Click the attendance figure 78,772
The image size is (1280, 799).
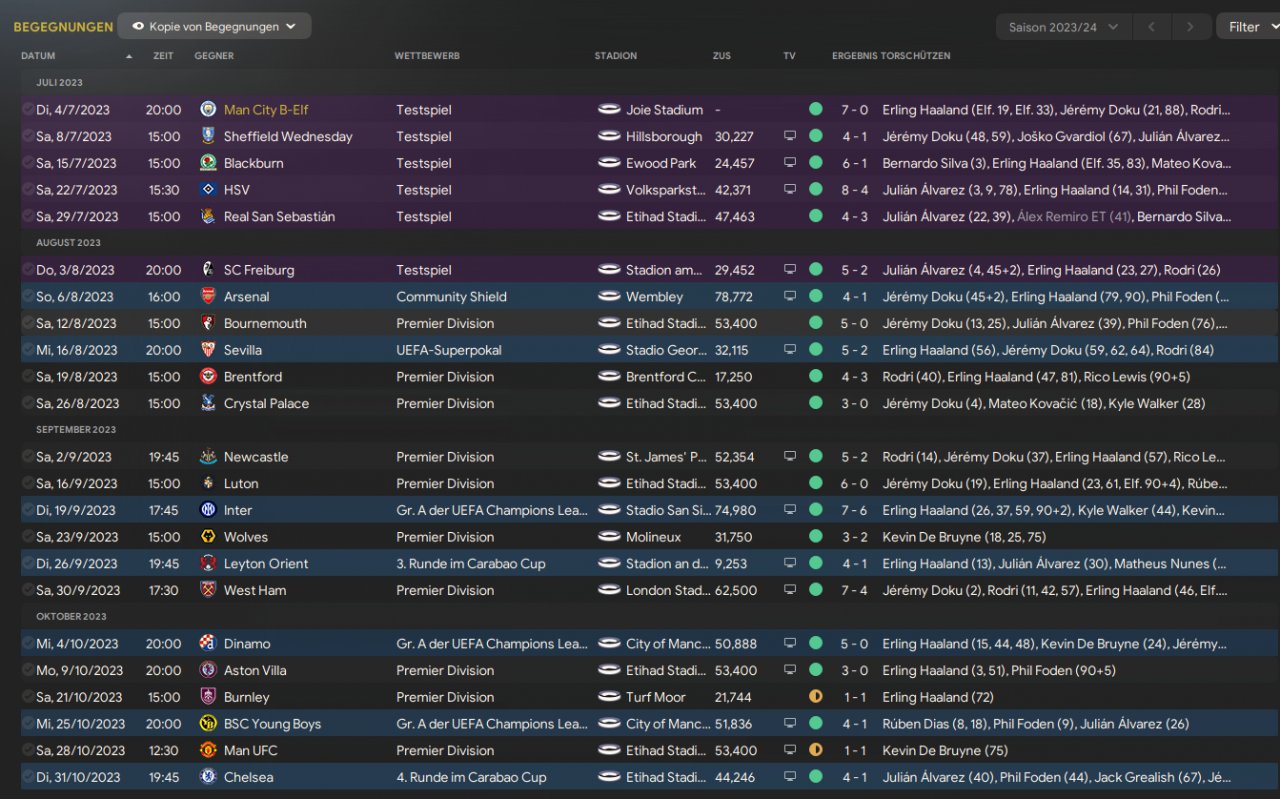734,297
